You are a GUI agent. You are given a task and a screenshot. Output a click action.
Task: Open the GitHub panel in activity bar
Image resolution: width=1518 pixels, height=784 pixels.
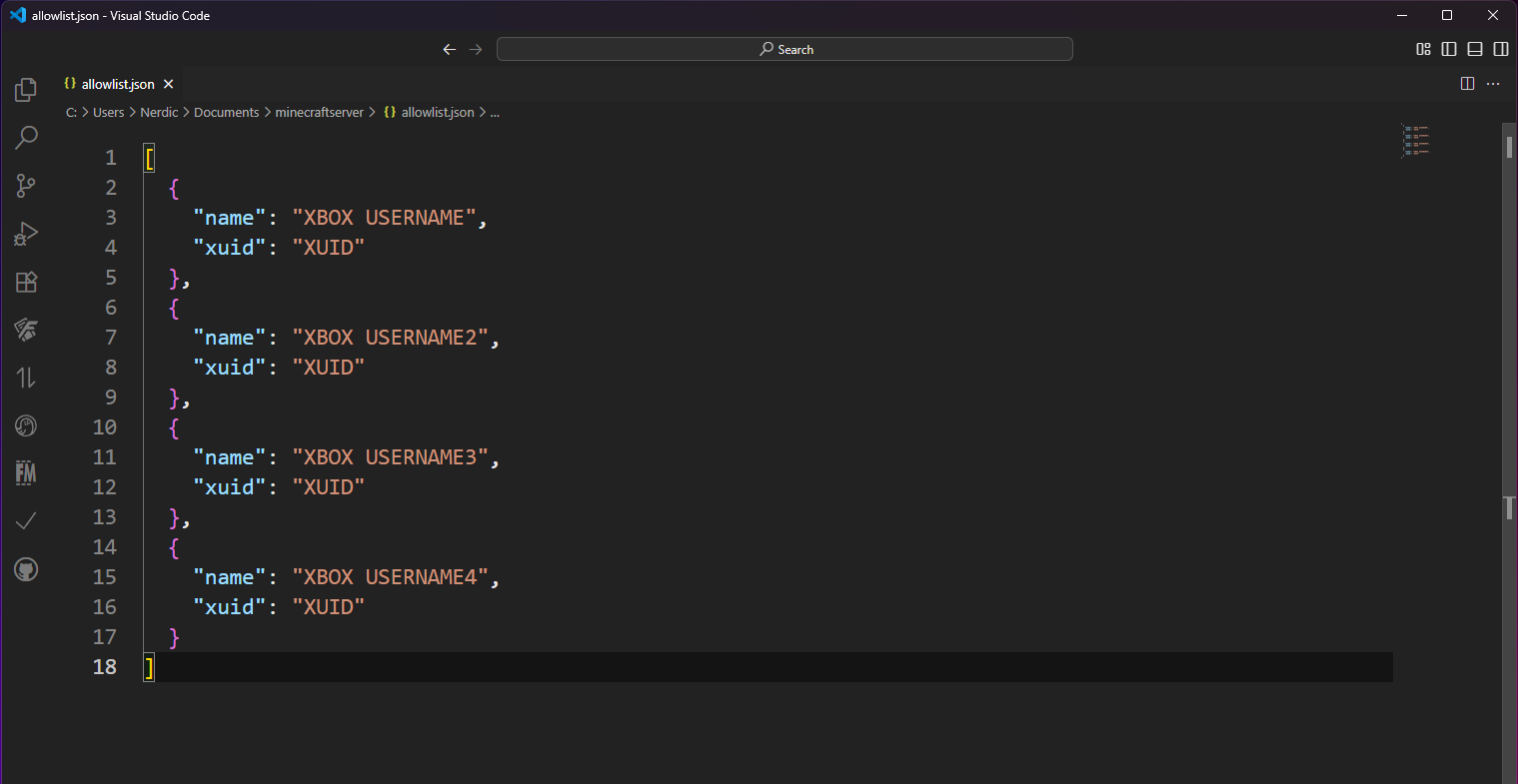click(26, 570)
